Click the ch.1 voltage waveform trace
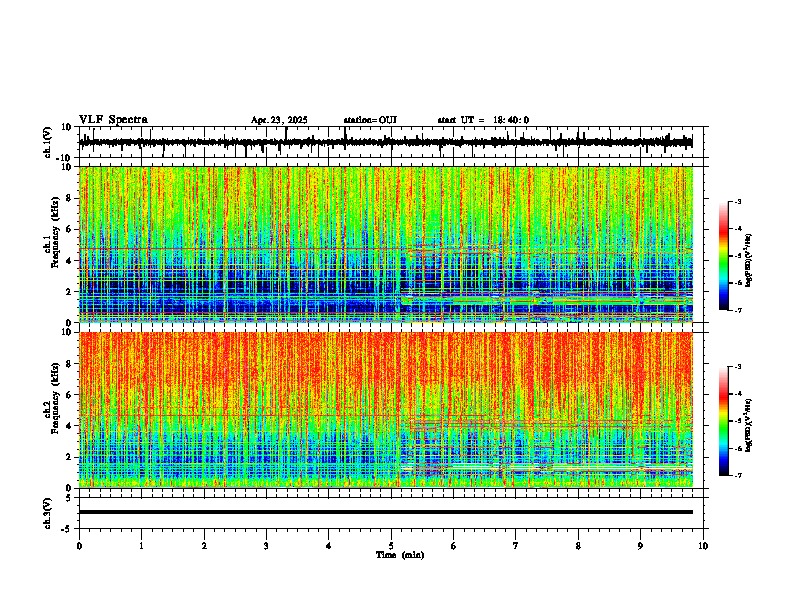The width and height of the screenshot is (792, 612). pos(385,142)
